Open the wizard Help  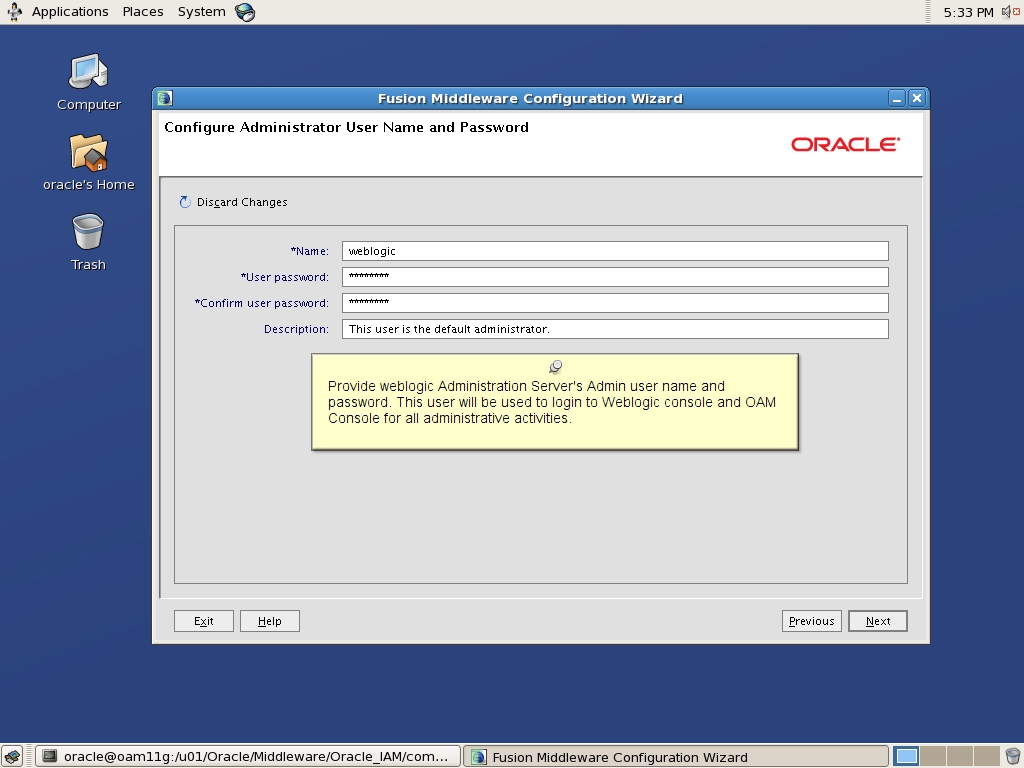[x=269, y=620]
